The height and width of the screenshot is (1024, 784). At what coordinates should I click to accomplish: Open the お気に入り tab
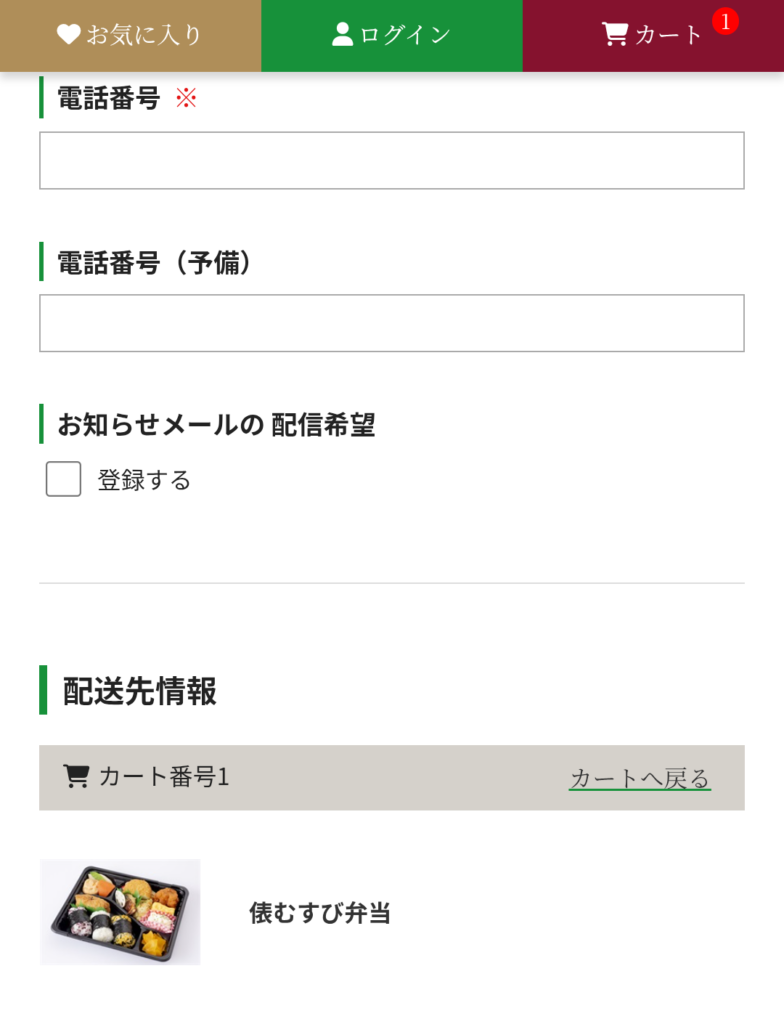130,36
